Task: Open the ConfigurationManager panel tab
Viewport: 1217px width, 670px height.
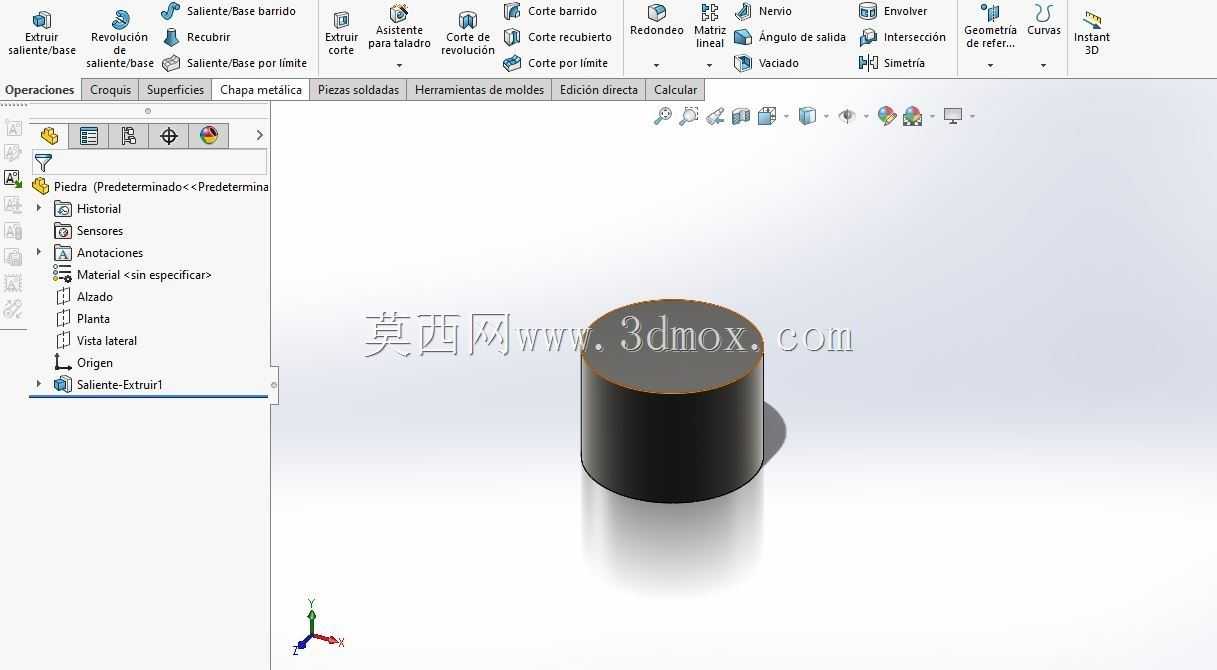Action: 129,136
